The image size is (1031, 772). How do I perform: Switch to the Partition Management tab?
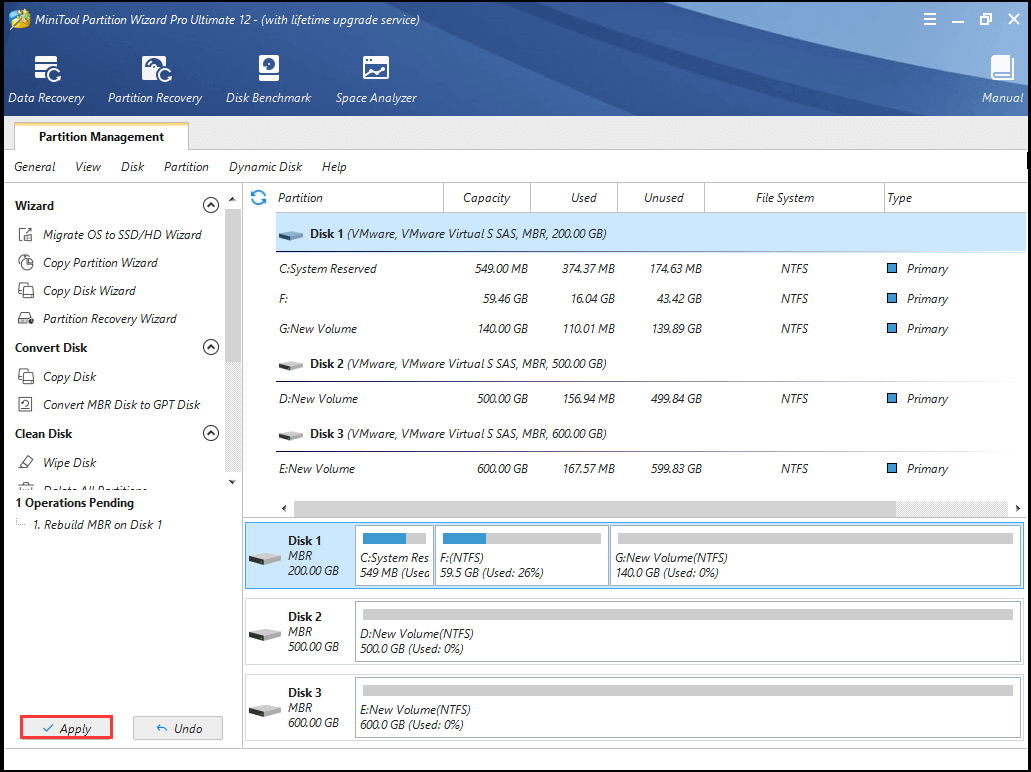[100, 136]
